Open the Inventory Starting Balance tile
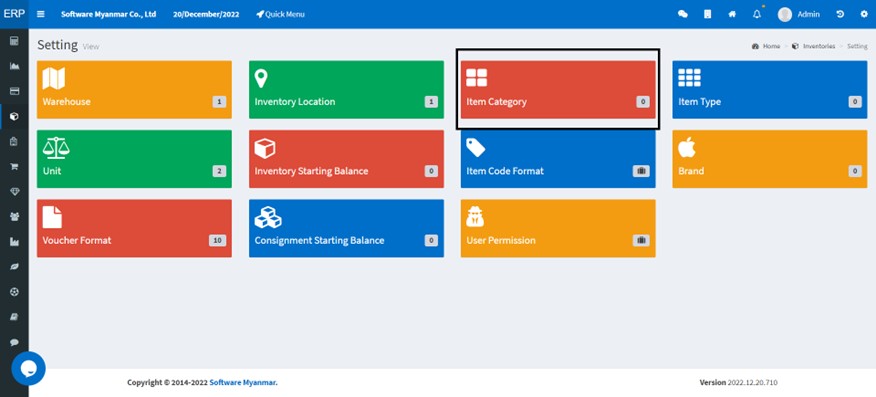Viewport: 876px width, 397px height. pos(346,159)
